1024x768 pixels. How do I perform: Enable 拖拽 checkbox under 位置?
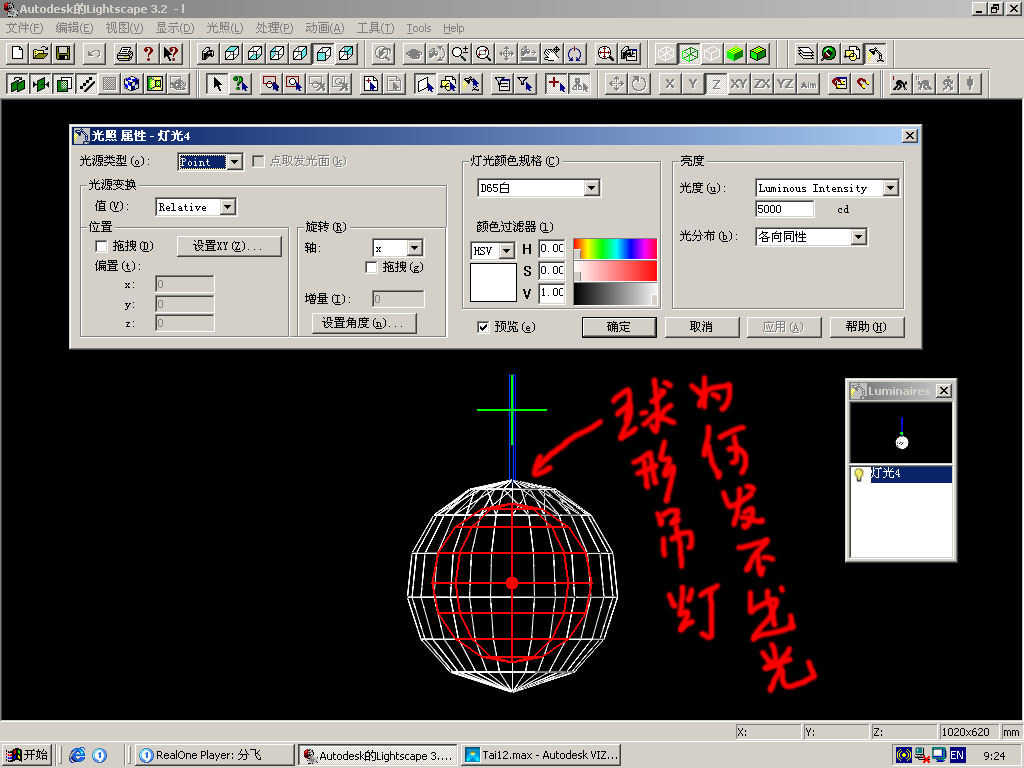101,246
